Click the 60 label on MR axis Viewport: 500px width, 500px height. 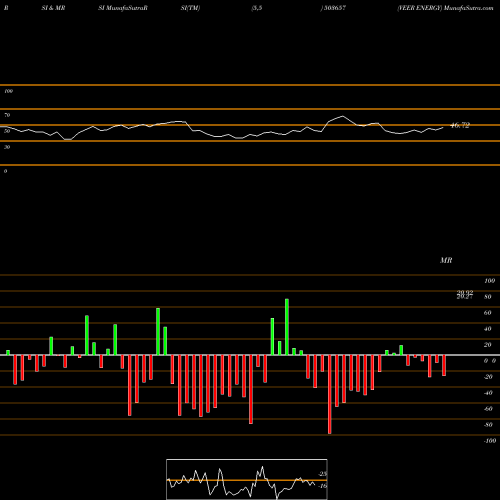click(x=488, y=313)
